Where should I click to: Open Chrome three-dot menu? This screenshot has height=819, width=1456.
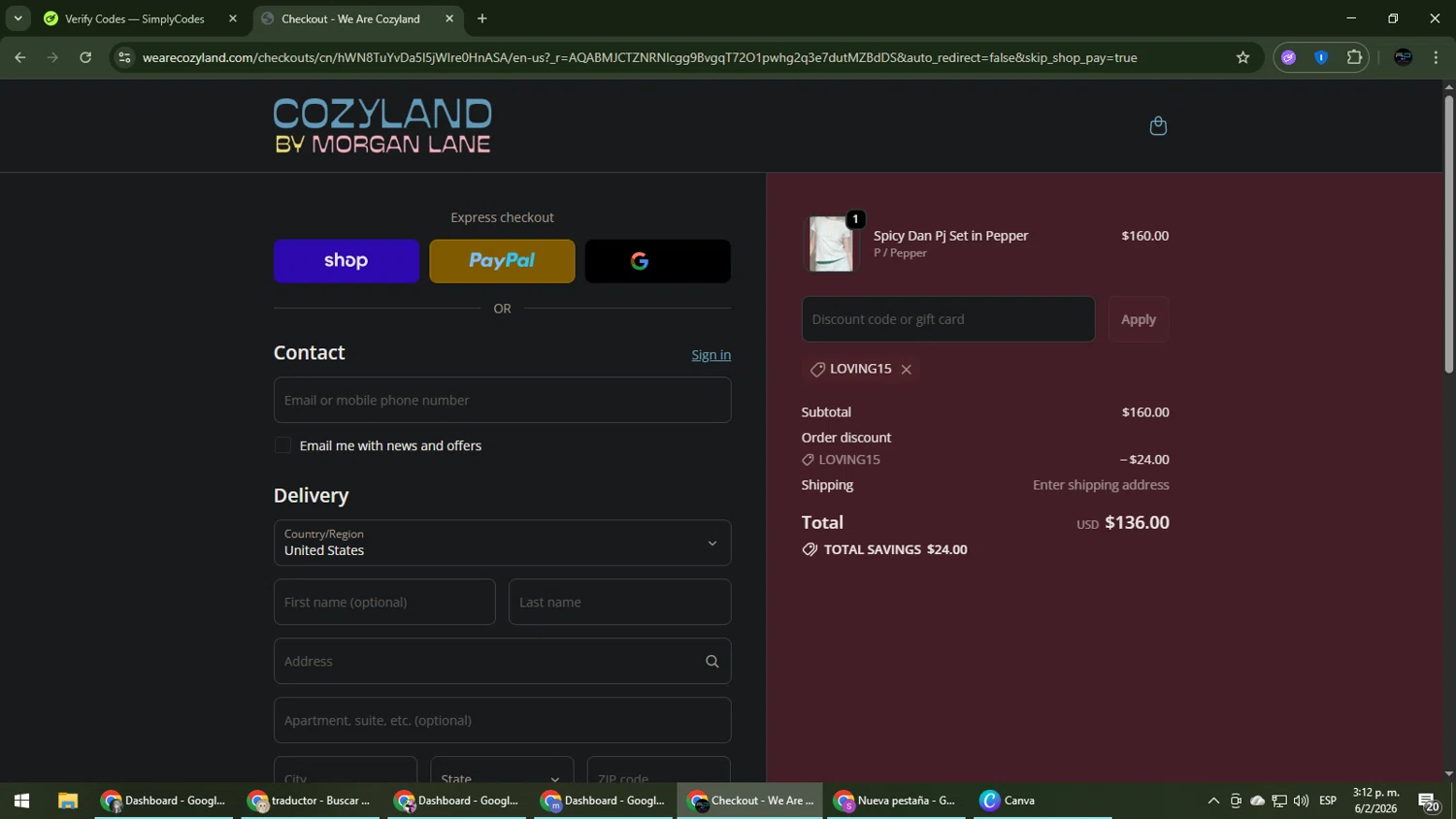1436,57
